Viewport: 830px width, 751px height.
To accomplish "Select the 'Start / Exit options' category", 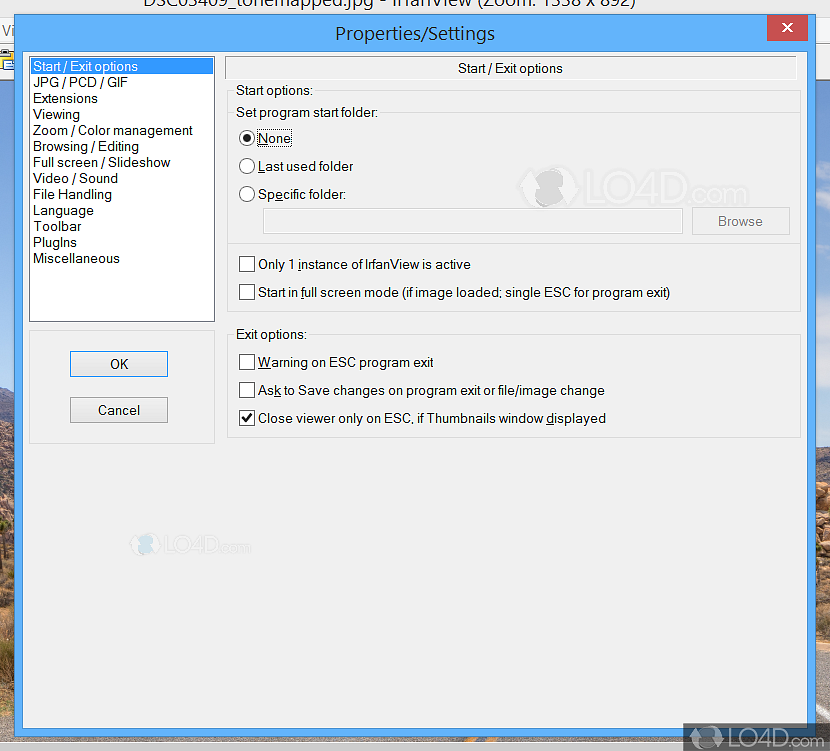I will [122, 66].
